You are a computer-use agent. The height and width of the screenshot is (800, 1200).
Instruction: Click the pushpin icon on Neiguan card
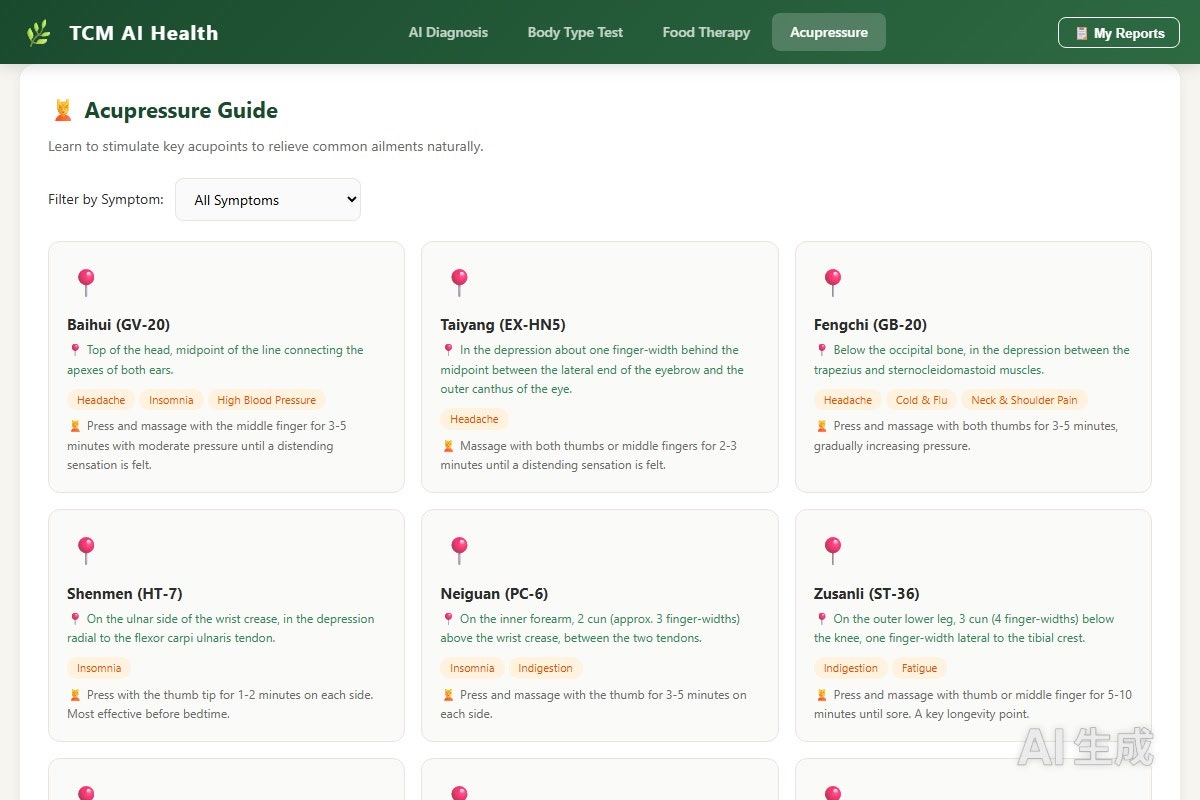[x=459, y=550]
